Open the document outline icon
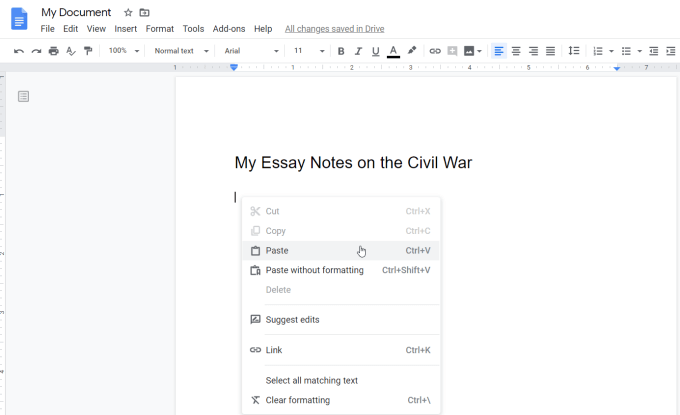The image size is (680, 415). (x=23, y=96)
